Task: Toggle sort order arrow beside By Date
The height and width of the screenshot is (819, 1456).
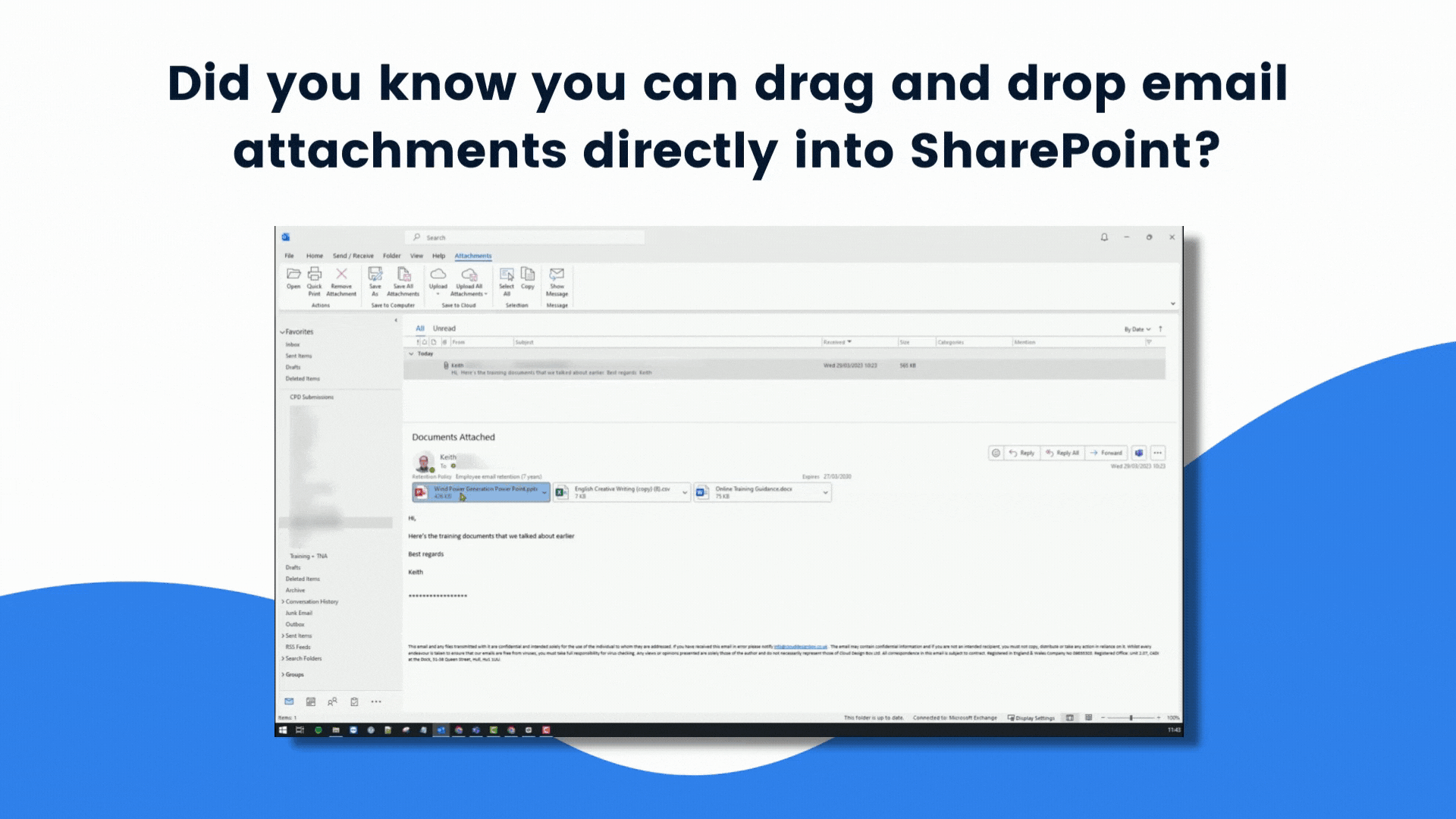Action: coord(1160,329)
